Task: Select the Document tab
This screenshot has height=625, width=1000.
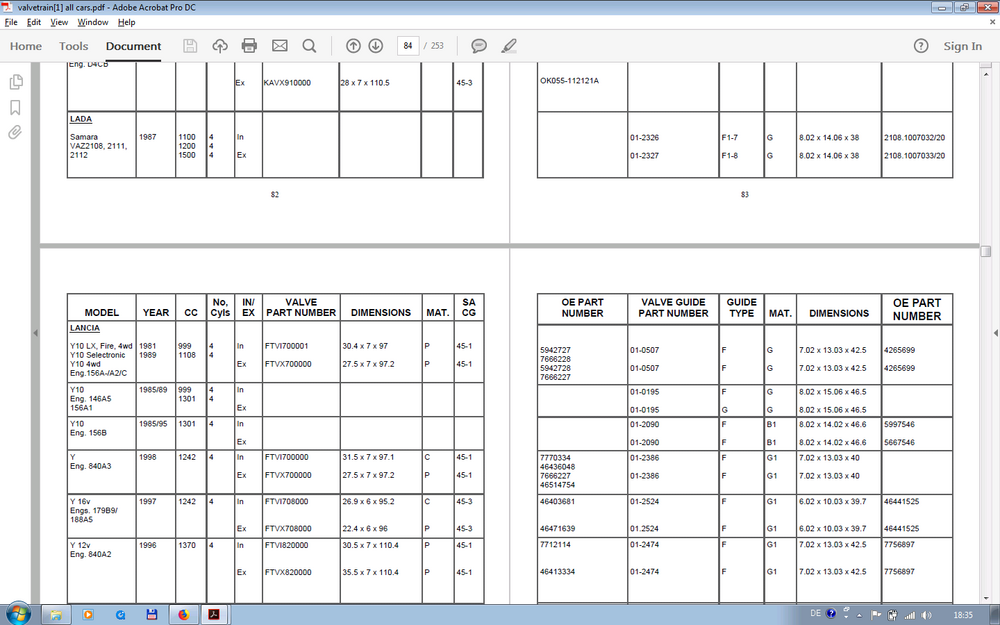Action: coord(133,46)
